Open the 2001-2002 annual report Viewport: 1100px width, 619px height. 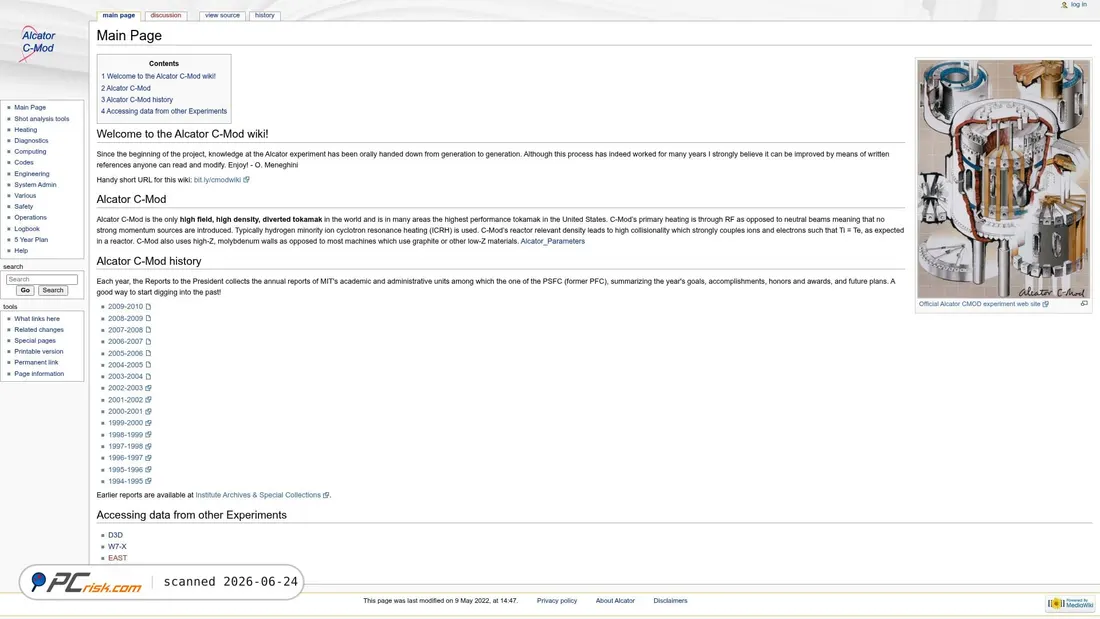125,400
